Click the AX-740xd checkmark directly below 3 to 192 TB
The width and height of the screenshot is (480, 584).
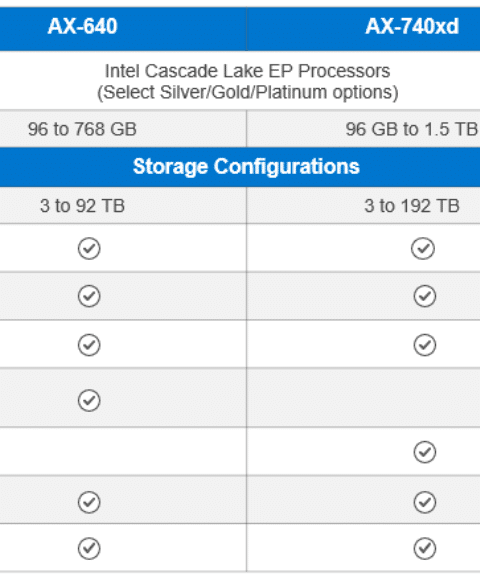pos(423,248)
